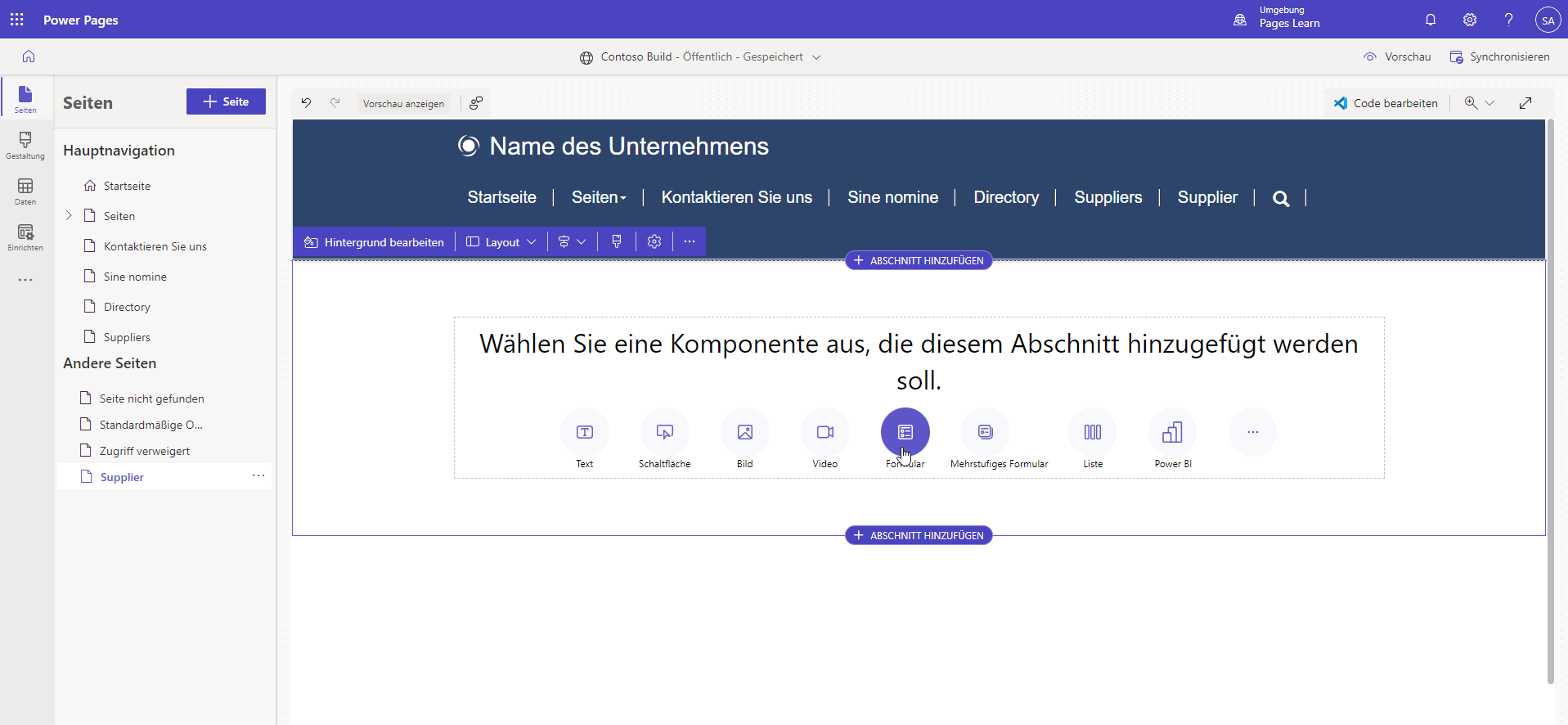
Task: Open the Layout dropdown
Action: pyautogui.click(x=501, y=242)
